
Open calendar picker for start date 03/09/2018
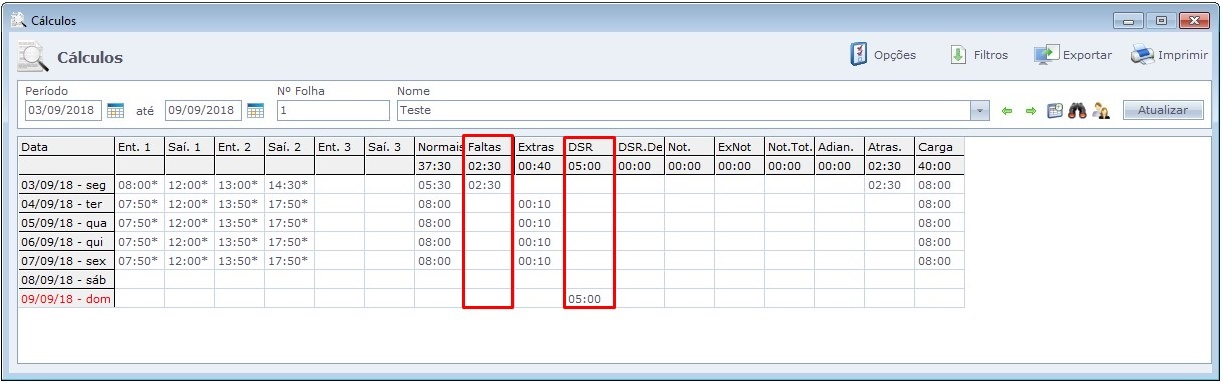click(x=115, y=110)
